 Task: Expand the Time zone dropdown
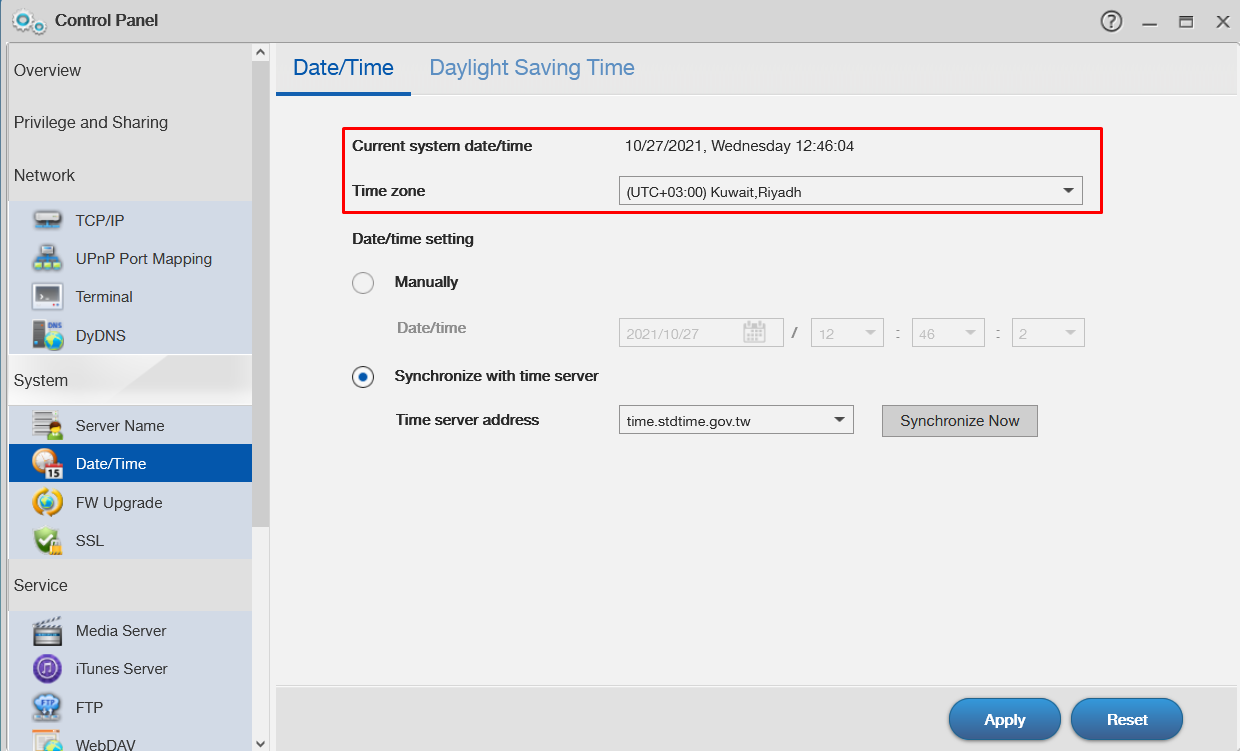pos(850,190)
